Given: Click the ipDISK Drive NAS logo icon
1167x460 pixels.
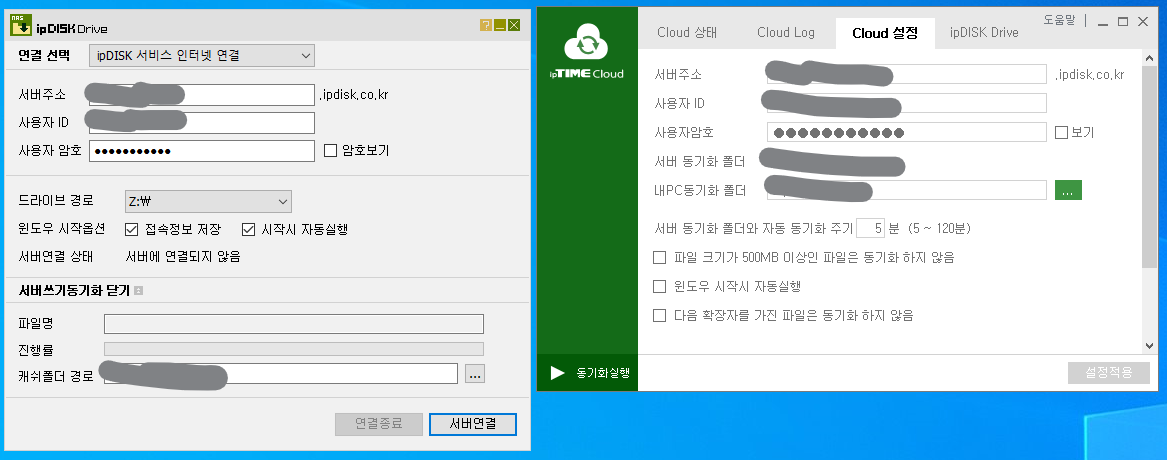Looking at the screenshot, I should click(x=19, y=26).
